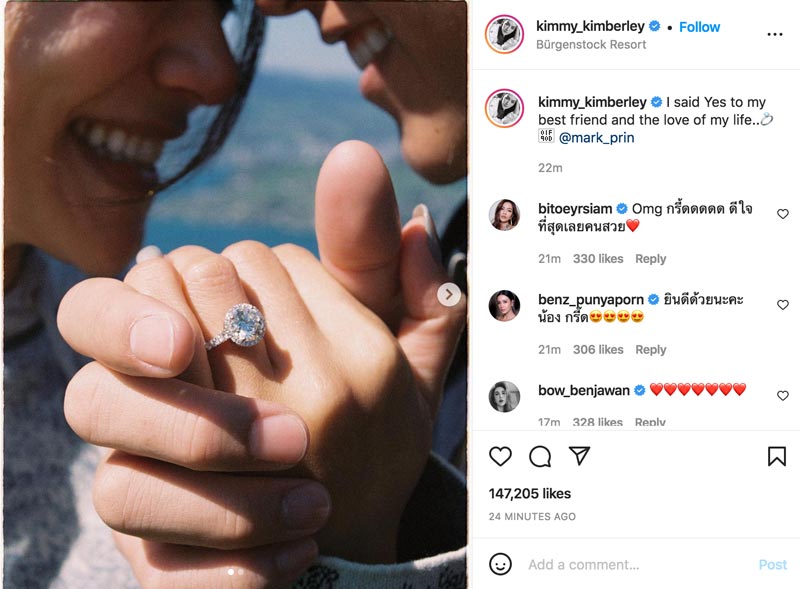Like bow_benjawan's comment with the heart
Viewport: 800px width, 589px height.
coord(783,396)
